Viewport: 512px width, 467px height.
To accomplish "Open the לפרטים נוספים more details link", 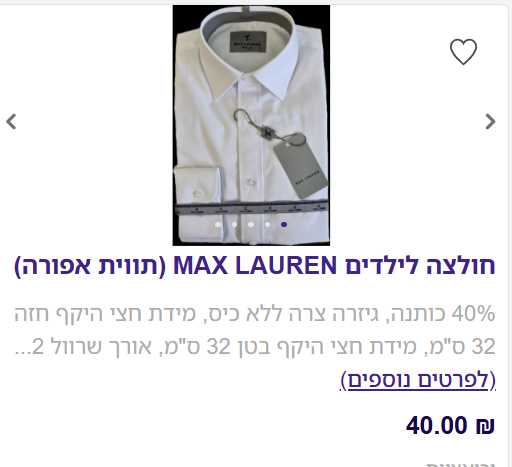I will (x=418, y=380).
